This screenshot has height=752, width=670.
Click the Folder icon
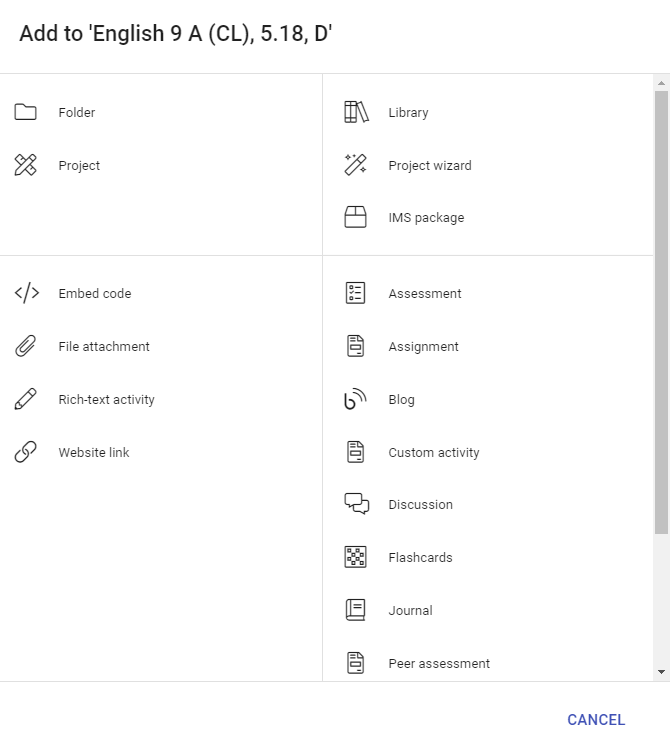pyautogui.click(x=26, y=113)
